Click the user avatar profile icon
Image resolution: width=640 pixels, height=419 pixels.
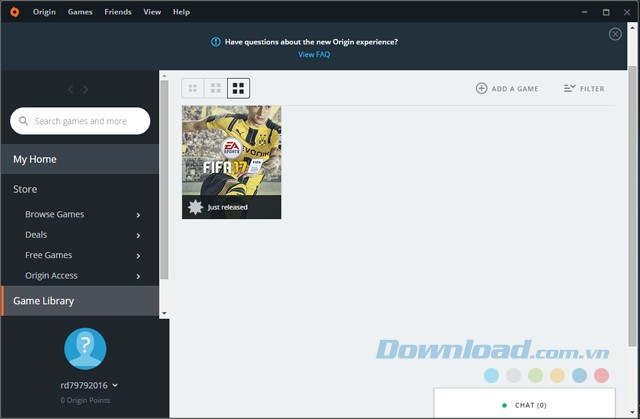pos(85,348)
